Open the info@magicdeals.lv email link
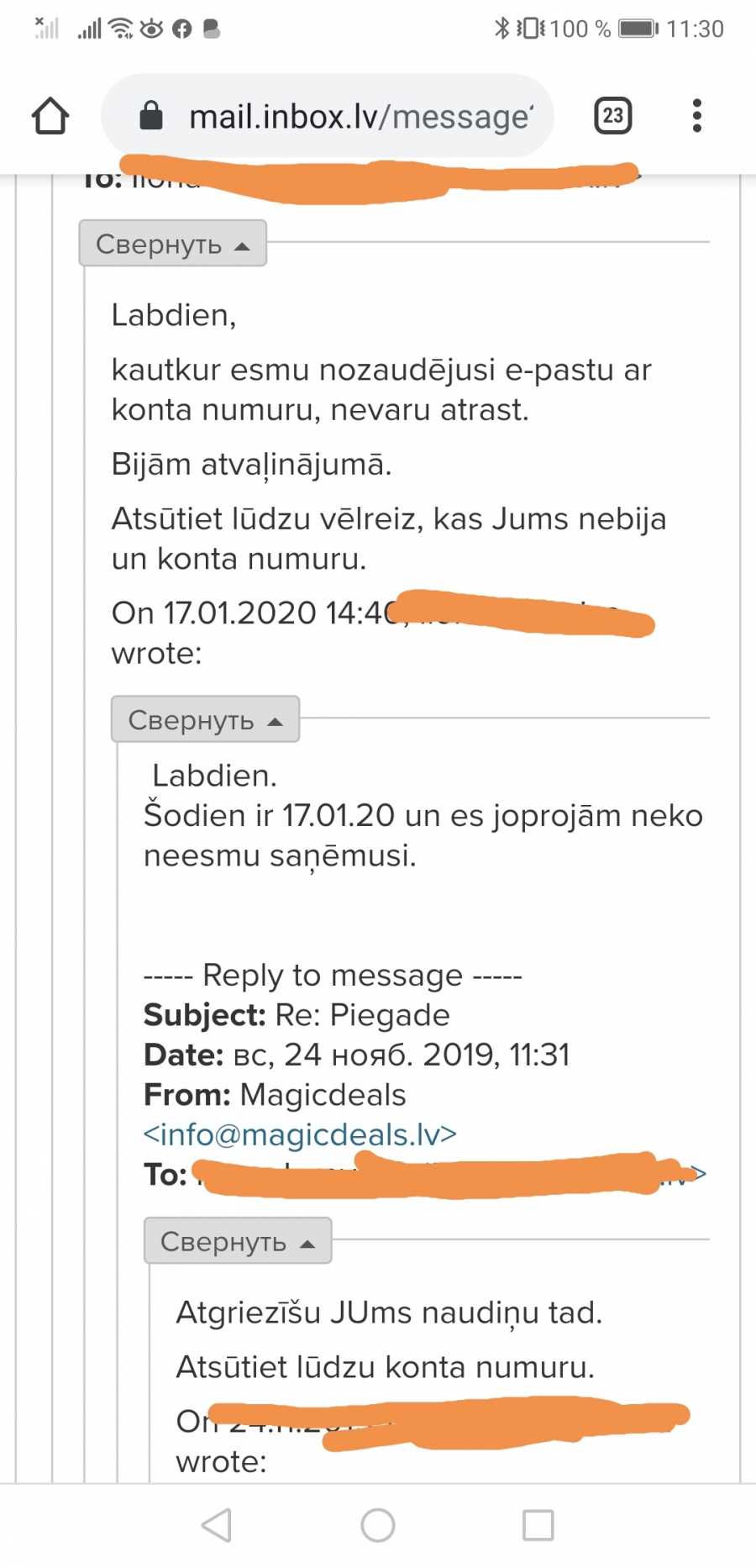 pos(300,1134)
